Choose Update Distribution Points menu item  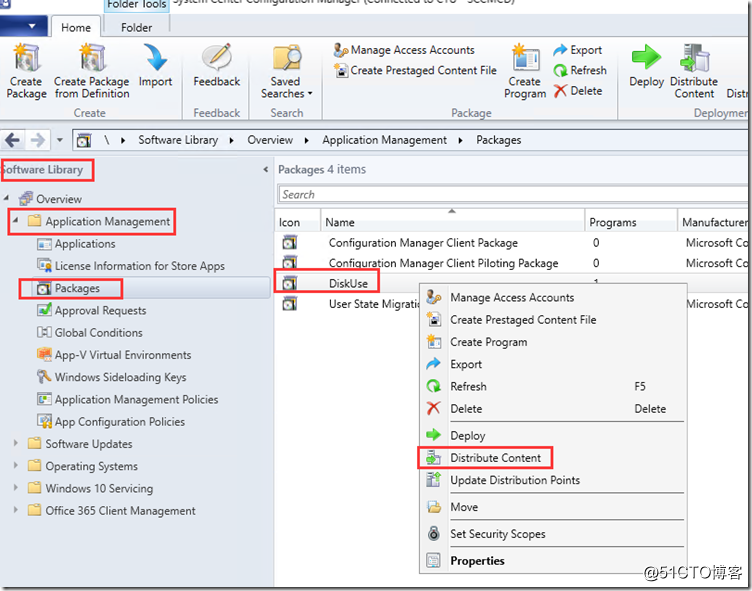point(553,480)
